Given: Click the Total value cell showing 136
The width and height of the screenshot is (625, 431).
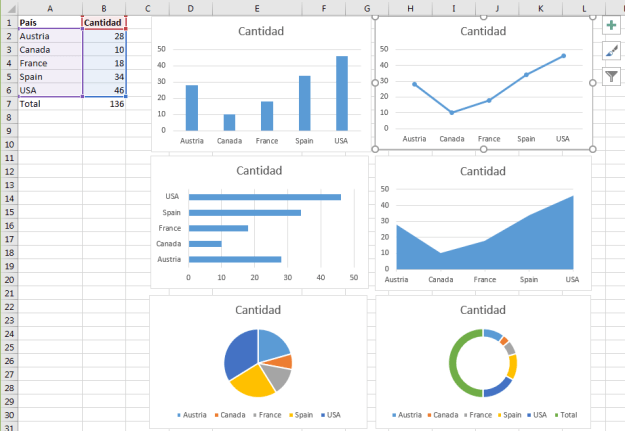Looking at the screenshot, I should click(104, 103).
